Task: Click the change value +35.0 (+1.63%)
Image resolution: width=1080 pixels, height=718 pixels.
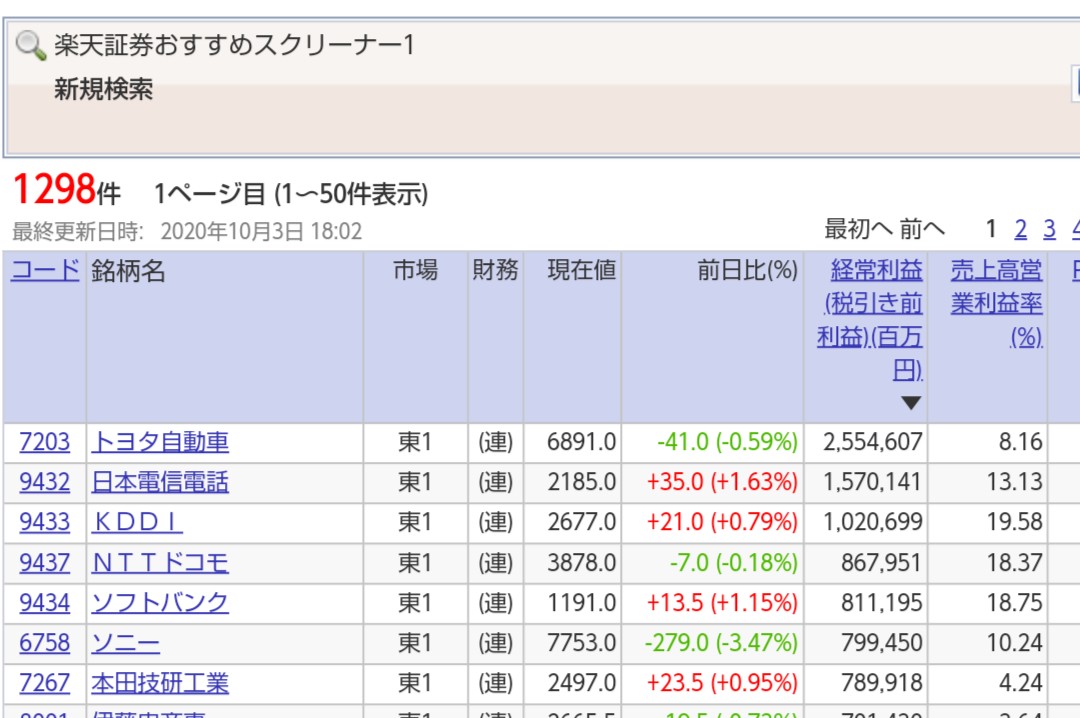Action: [722, 482]
